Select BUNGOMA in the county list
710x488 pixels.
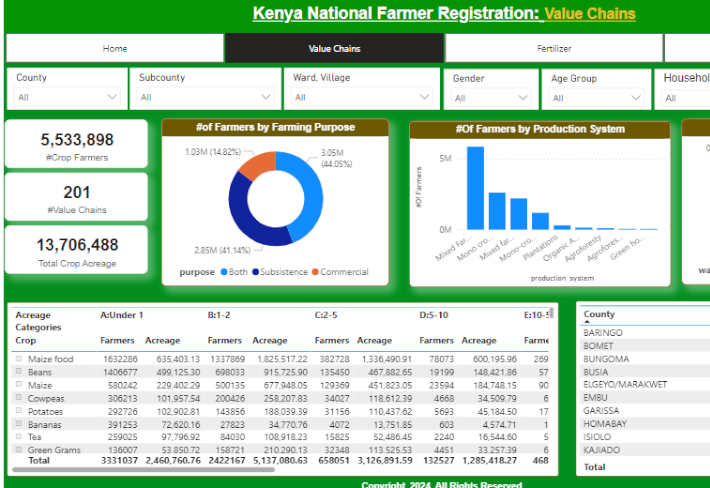click(x=606, y=359)
